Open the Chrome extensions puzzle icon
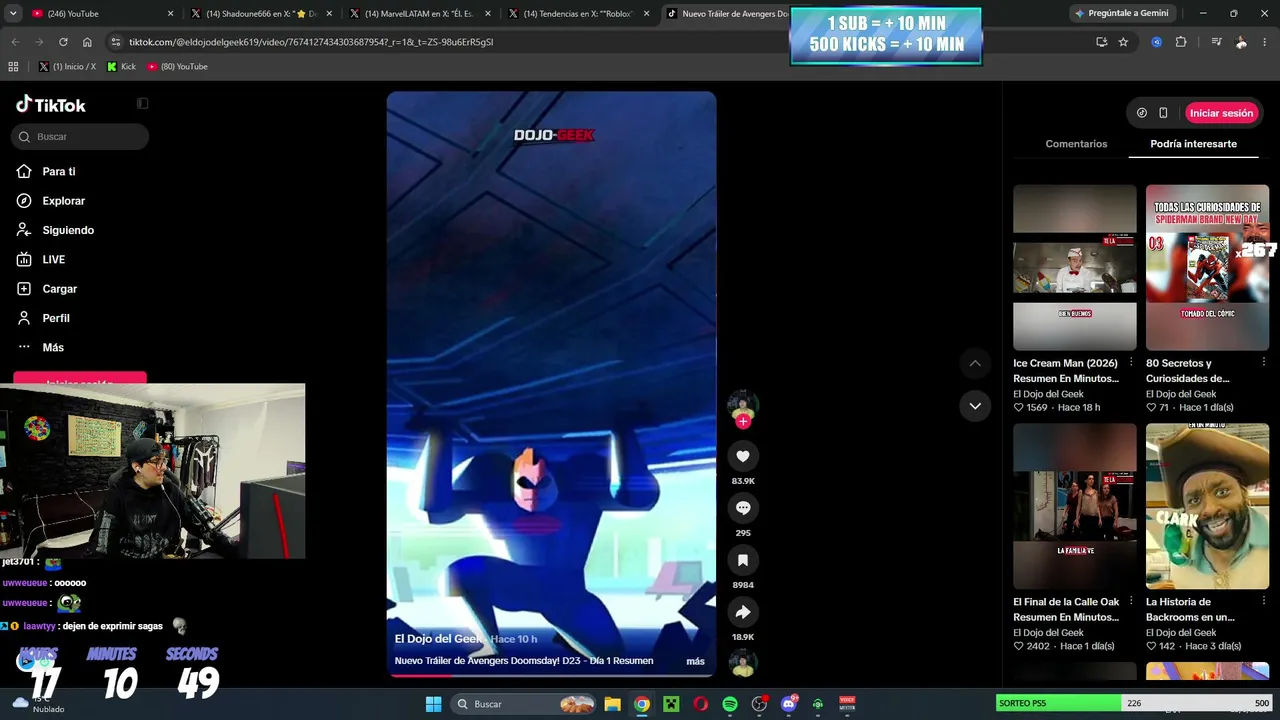1280x720 pixels. point(1181,42)
